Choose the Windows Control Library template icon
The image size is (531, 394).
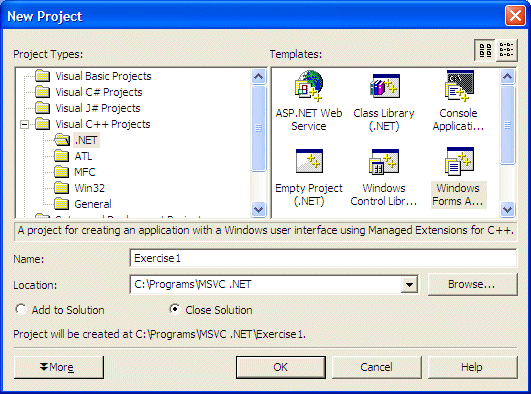coord(384,162)
